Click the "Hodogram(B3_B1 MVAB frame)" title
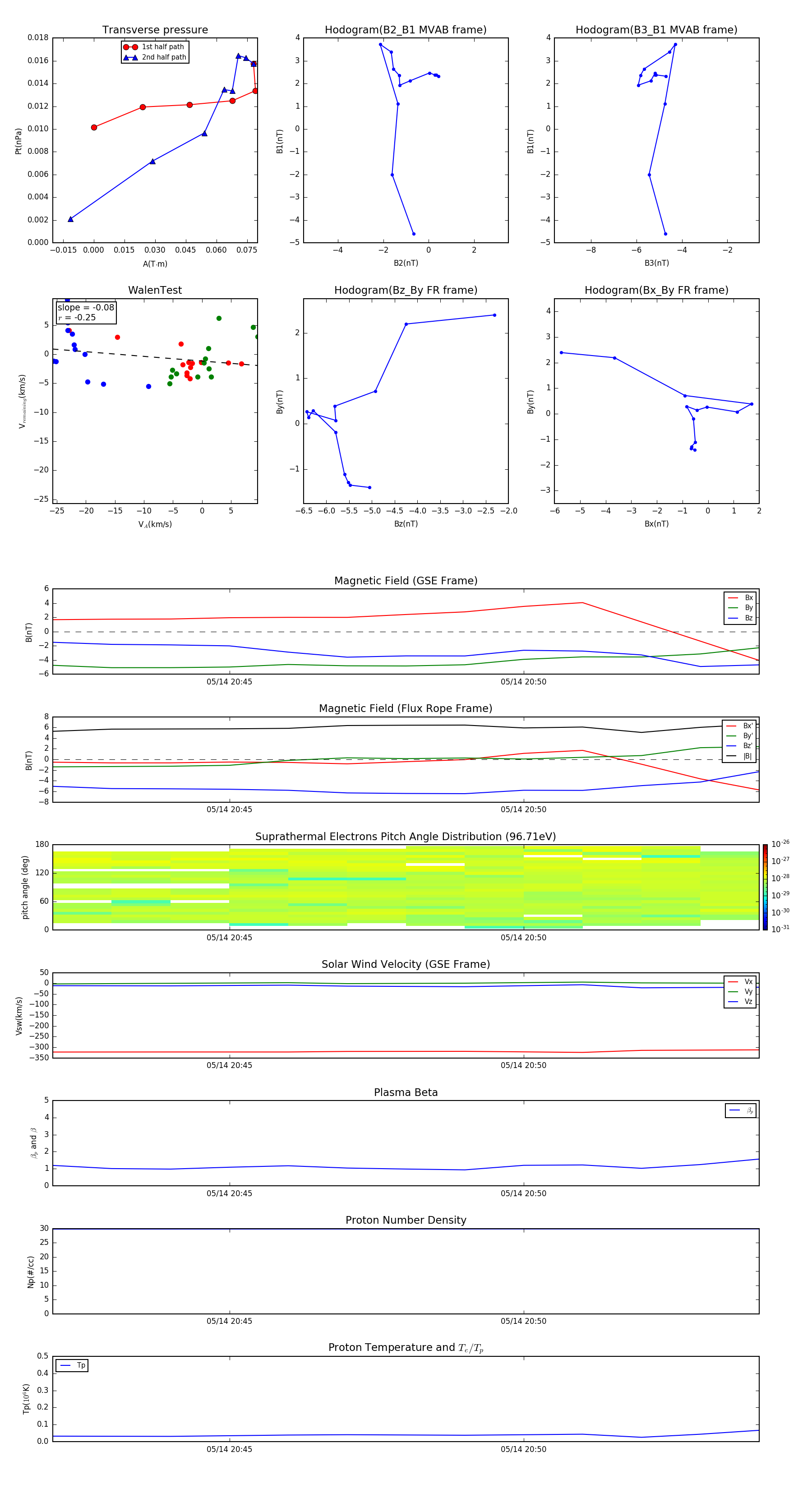Viewport: 812px width, 1489px height. pos(656,30)
